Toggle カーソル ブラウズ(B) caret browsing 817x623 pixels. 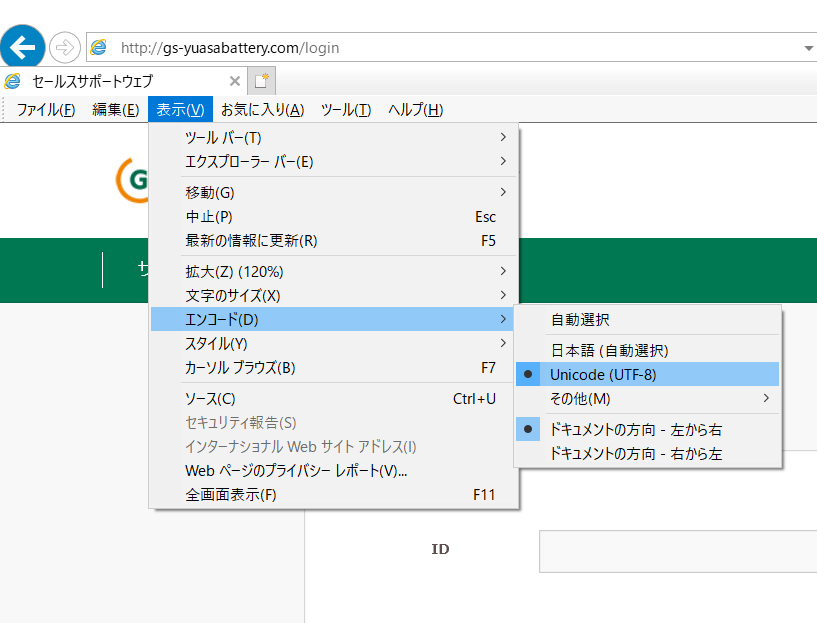333,368
